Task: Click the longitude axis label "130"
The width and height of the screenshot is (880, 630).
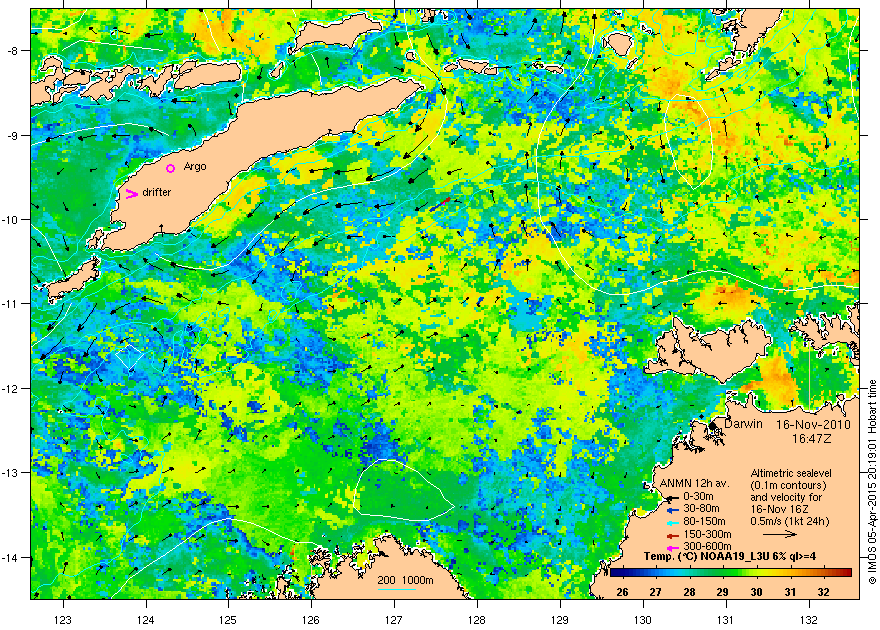Action: click(643, 619)
